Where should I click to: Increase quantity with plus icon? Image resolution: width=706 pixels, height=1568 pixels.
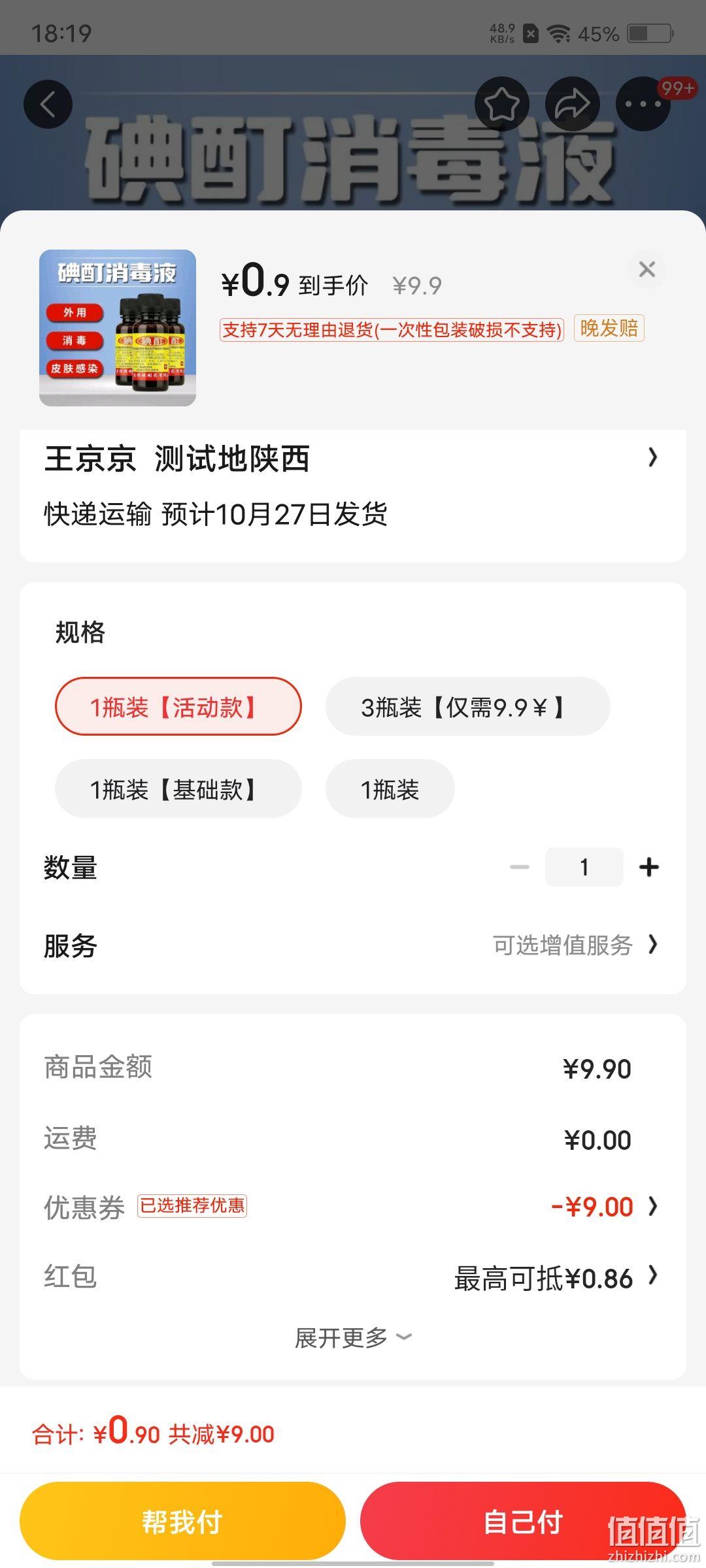coord(648,867)
